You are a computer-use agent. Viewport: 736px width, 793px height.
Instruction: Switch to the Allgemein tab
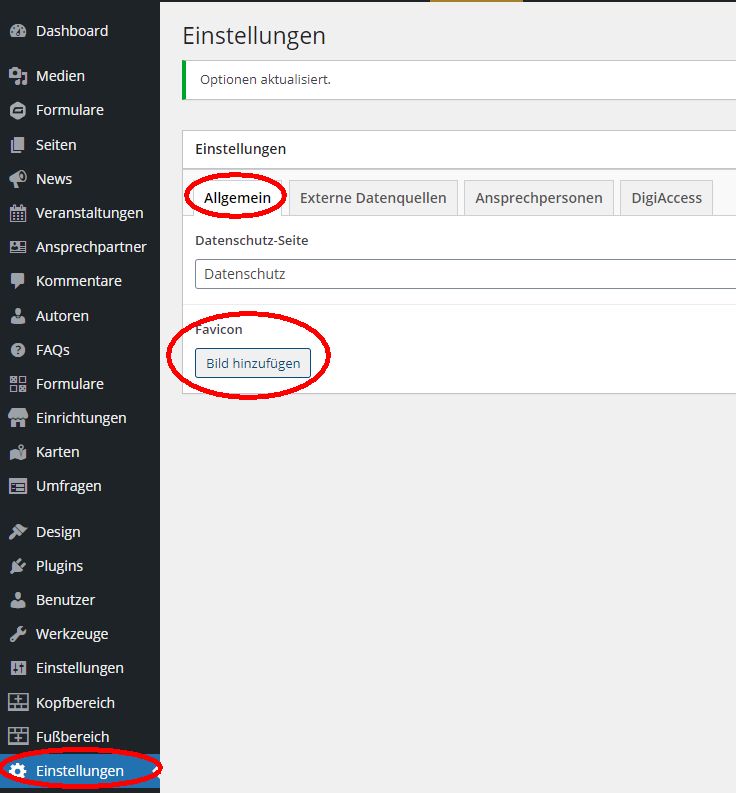tap(237, 198)
